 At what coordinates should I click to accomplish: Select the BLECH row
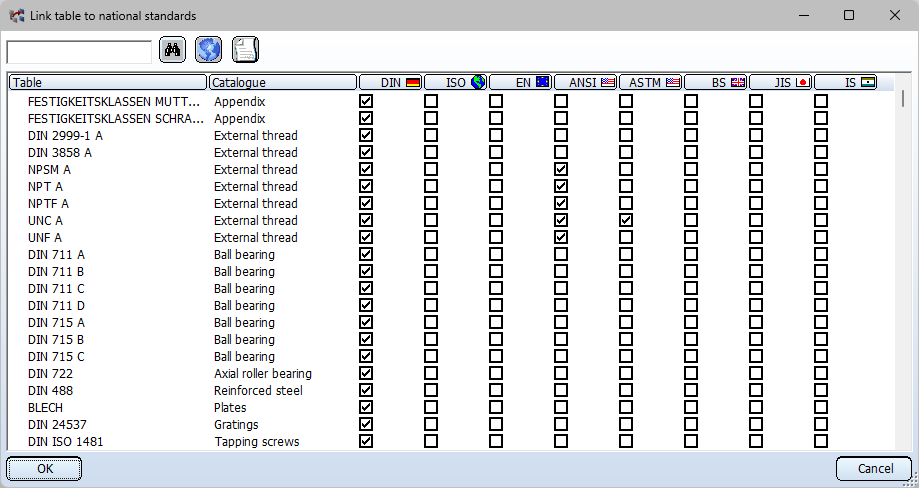point(45,407)
